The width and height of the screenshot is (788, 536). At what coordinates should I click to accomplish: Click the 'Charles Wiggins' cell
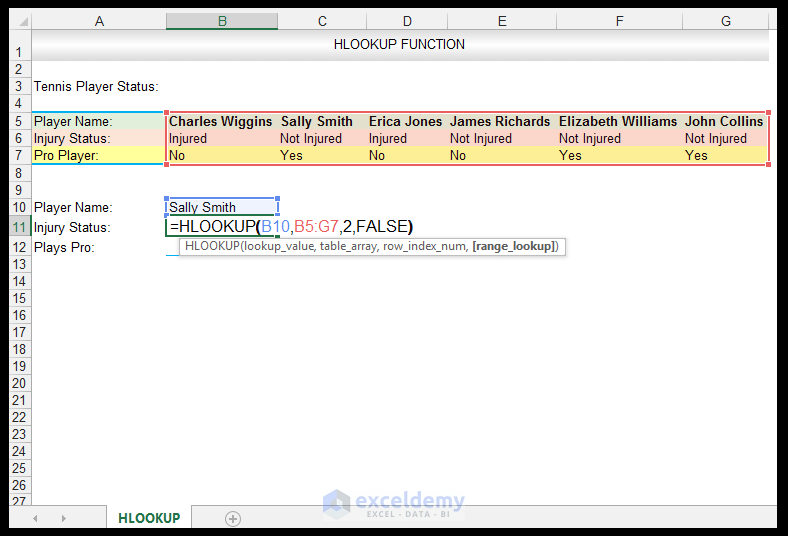[222, 121]
